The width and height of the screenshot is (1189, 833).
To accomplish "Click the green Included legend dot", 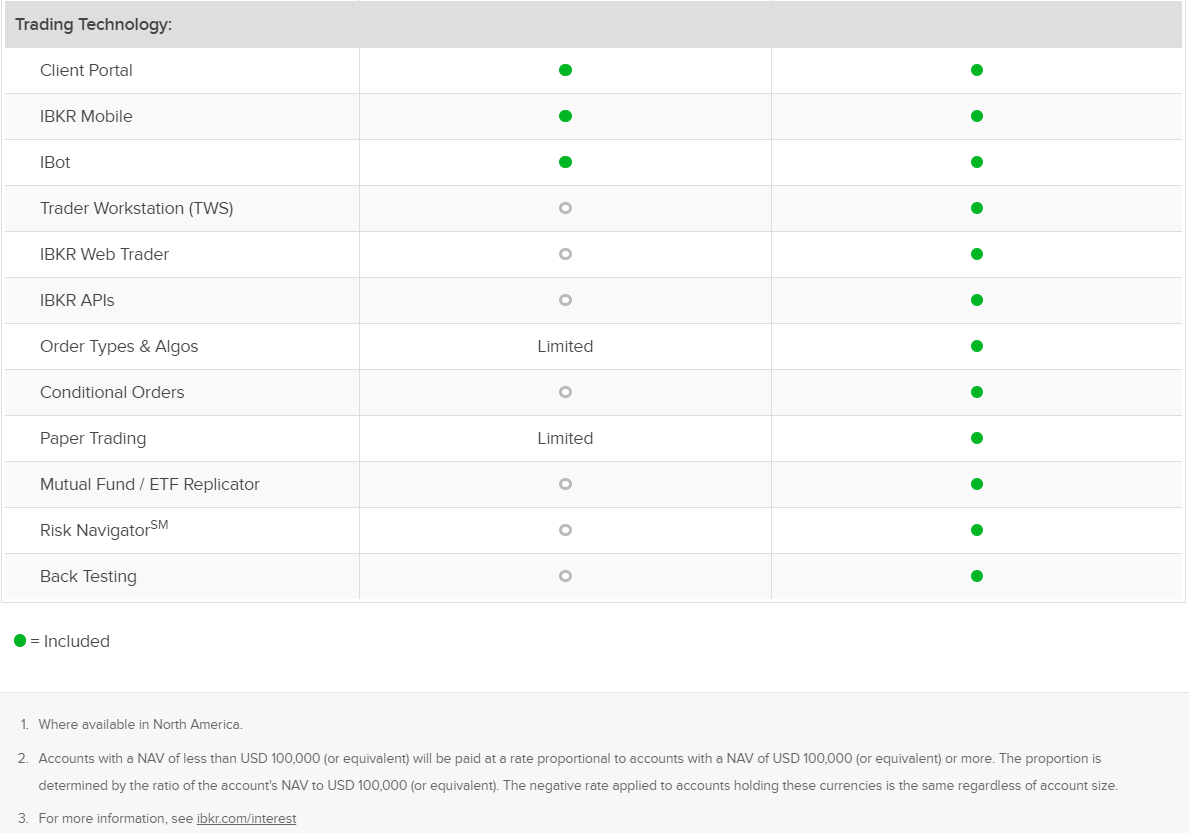I will (20, 640).
